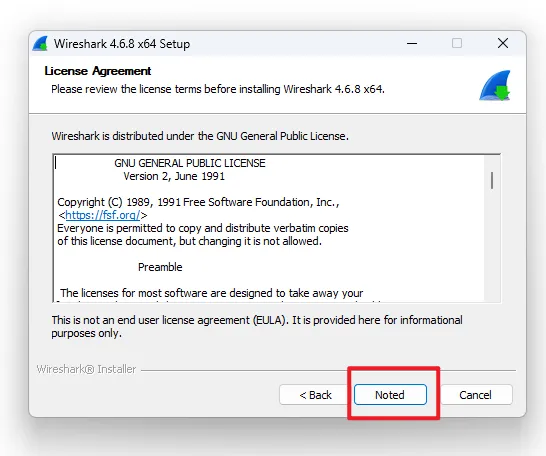Image resolution: width=546 pixels, height=456 pixels.
Task: Click the 'License Agreement' header title
Action: [x=98, y=71]
